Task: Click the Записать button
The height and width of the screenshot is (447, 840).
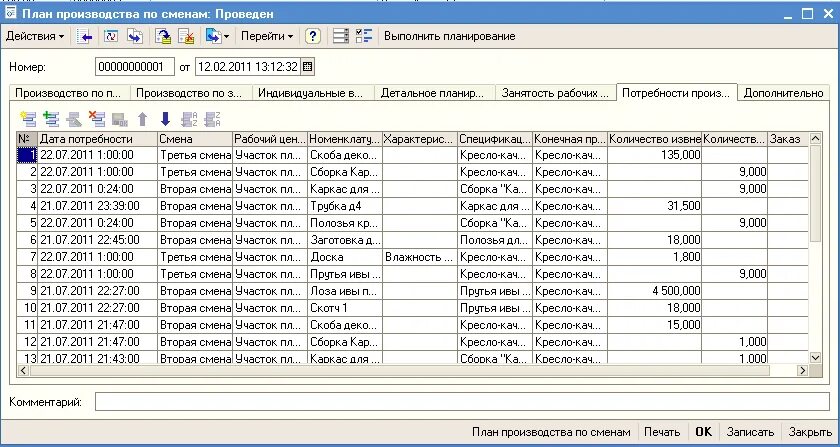Action: [751, 432]
